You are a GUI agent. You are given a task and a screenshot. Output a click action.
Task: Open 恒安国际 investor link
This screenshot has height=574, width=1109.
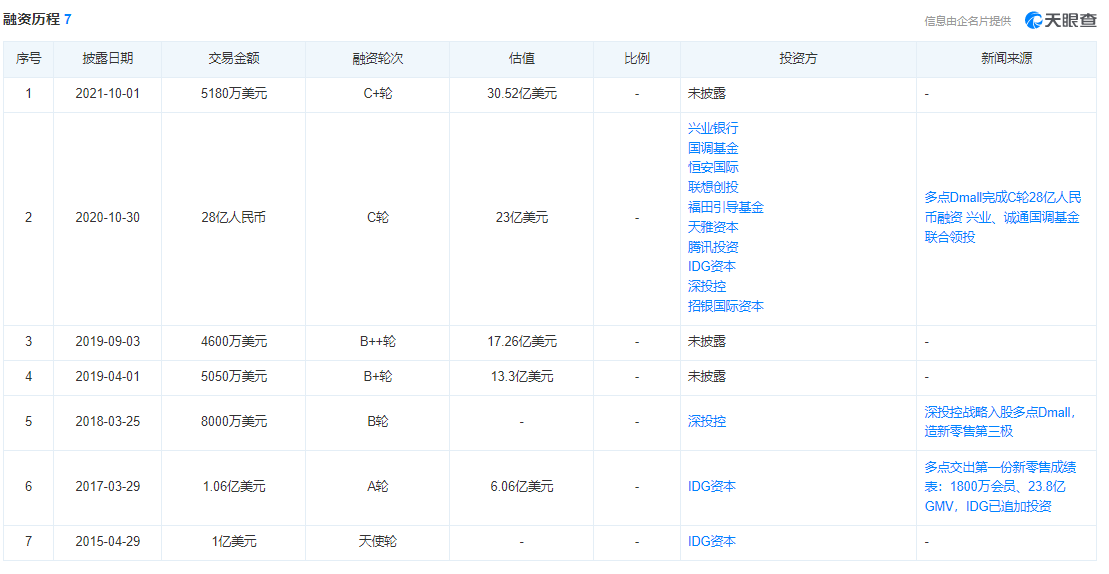point(713,168)
